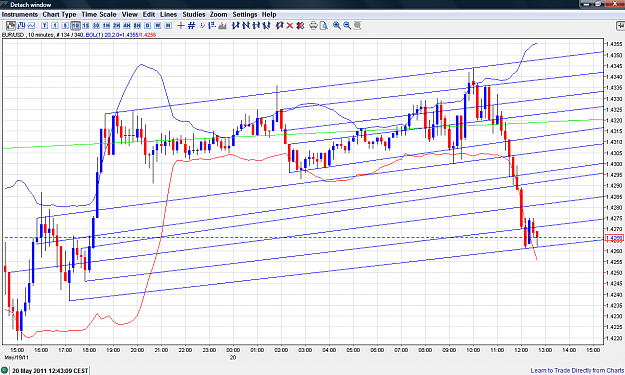Click the data labels icon beside the clock
The width and height of the screenshot is (625, 375).
[212, 26]
